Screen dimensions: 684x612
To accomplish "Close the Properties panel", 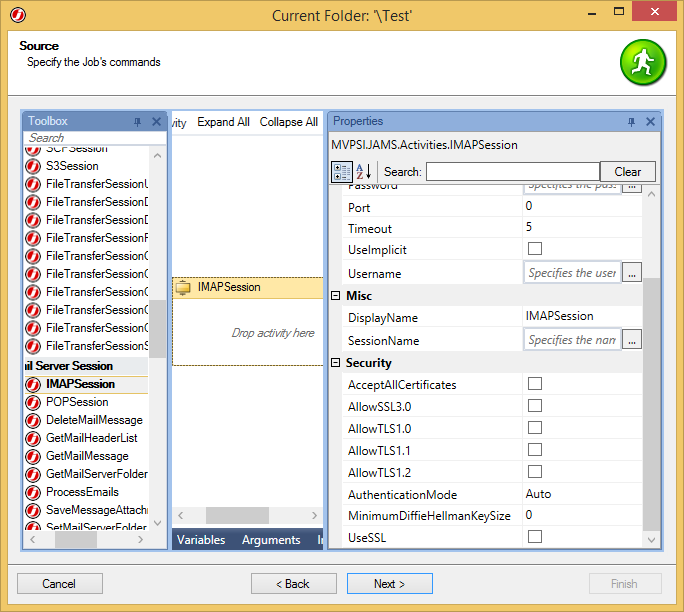I will (650, 121).
